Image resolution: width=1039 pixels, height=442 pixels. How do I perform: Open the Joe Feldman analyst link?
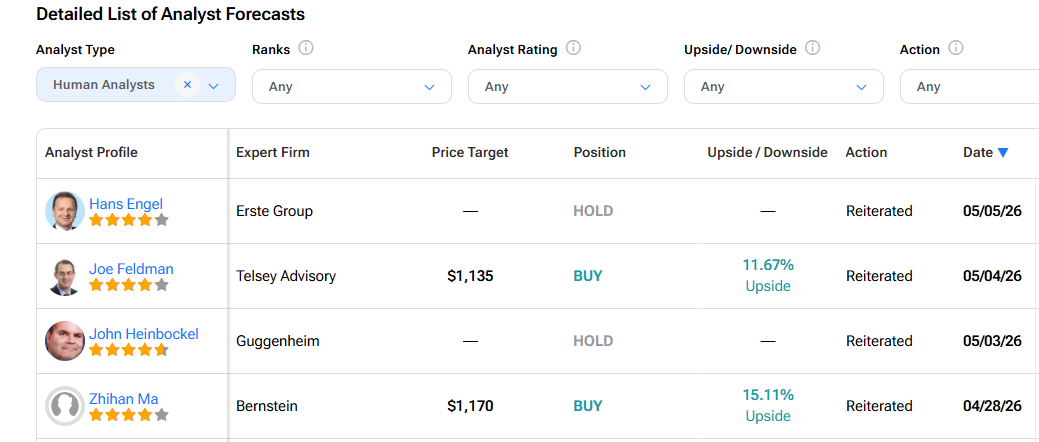[131, 269]
